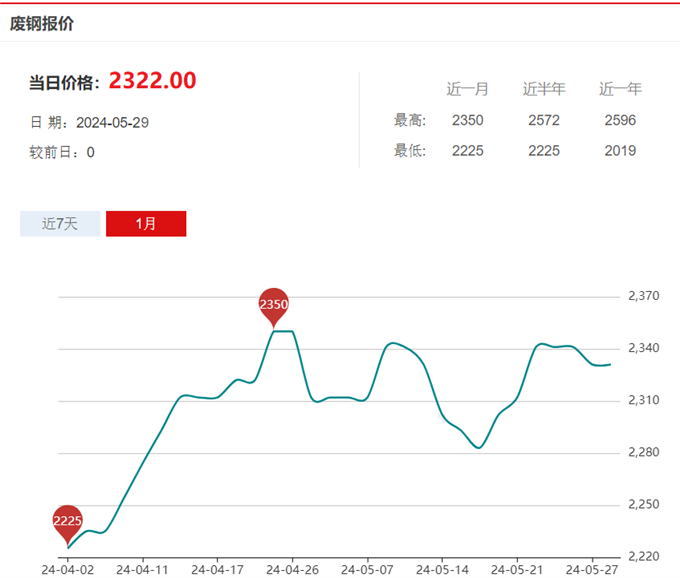680x578 pixels.
Task: Click the one-year low value 2019
Action: 620,151
